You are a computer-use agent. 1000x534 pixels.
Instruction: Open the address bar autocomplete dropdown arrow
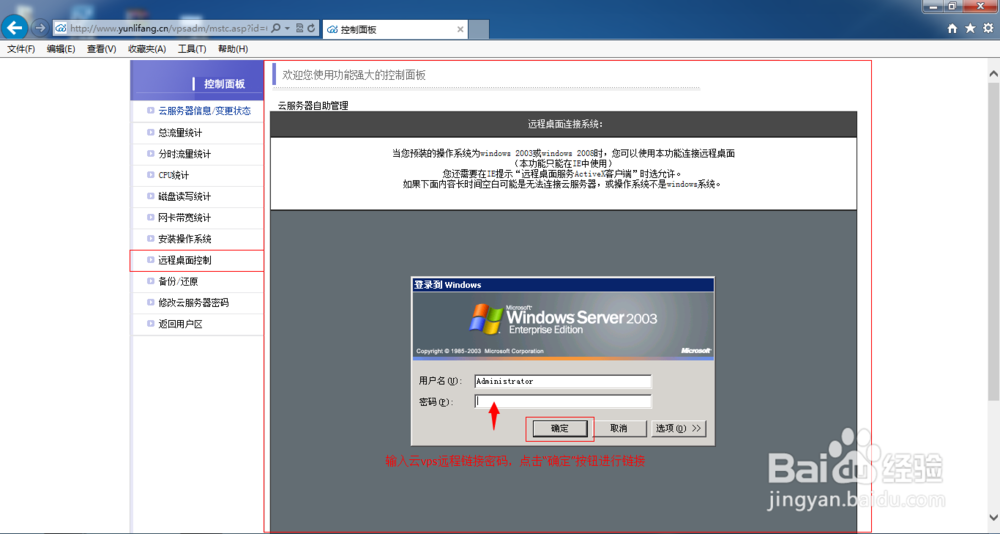click(287, 28)
